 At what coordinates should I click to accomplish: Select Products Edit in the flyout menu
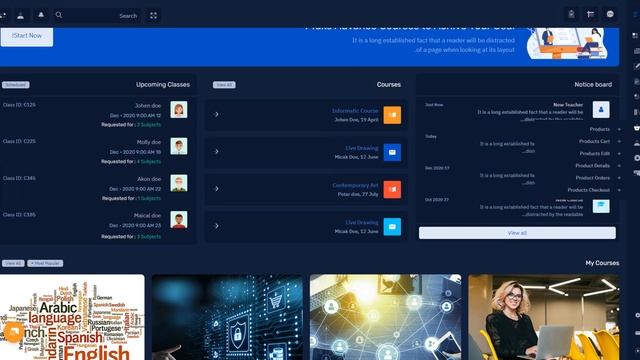click(x=595, y=153)
